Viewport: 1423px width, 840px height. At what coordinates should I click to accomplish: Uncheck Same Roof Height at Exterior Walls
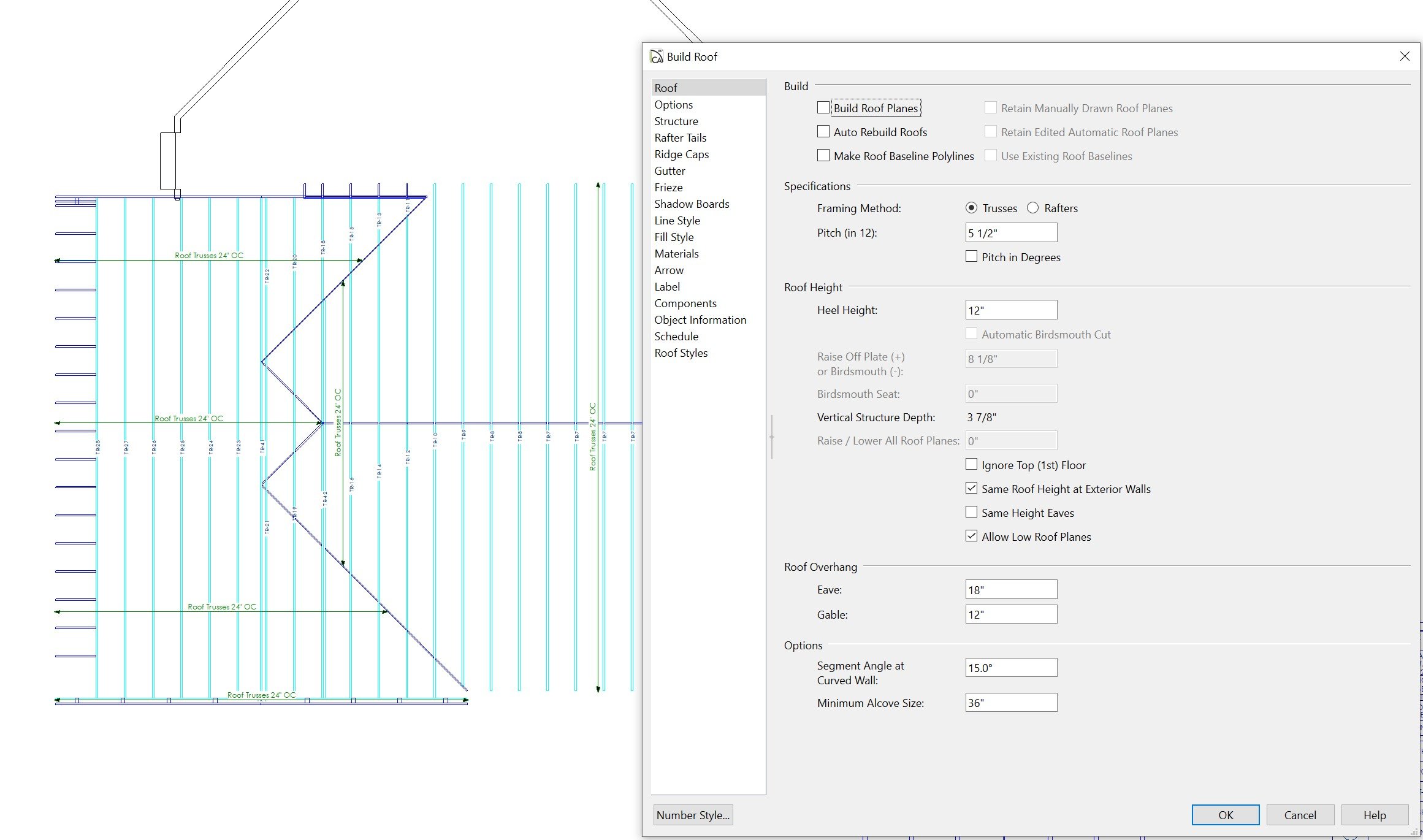[x=971, y=489]
